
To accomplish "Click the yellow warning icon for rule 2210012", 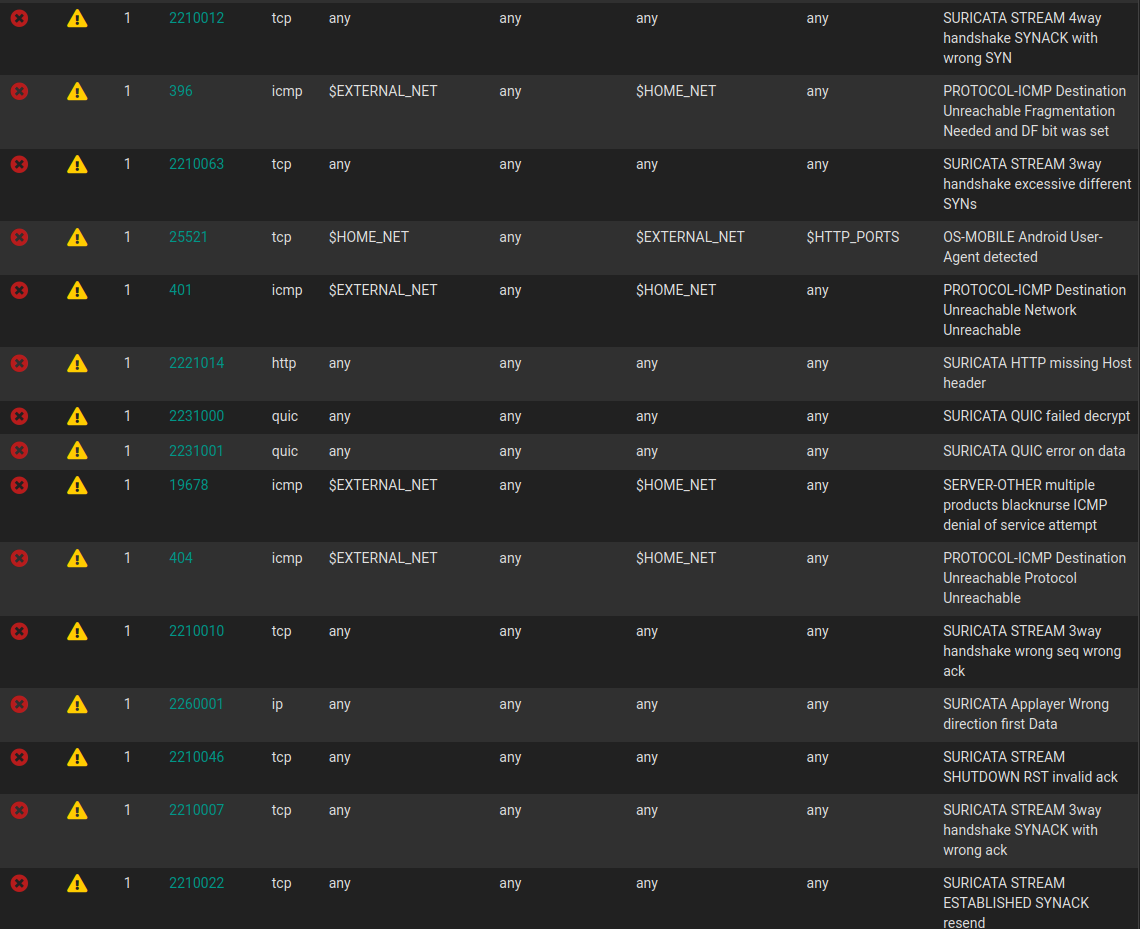I will point(77,18).
